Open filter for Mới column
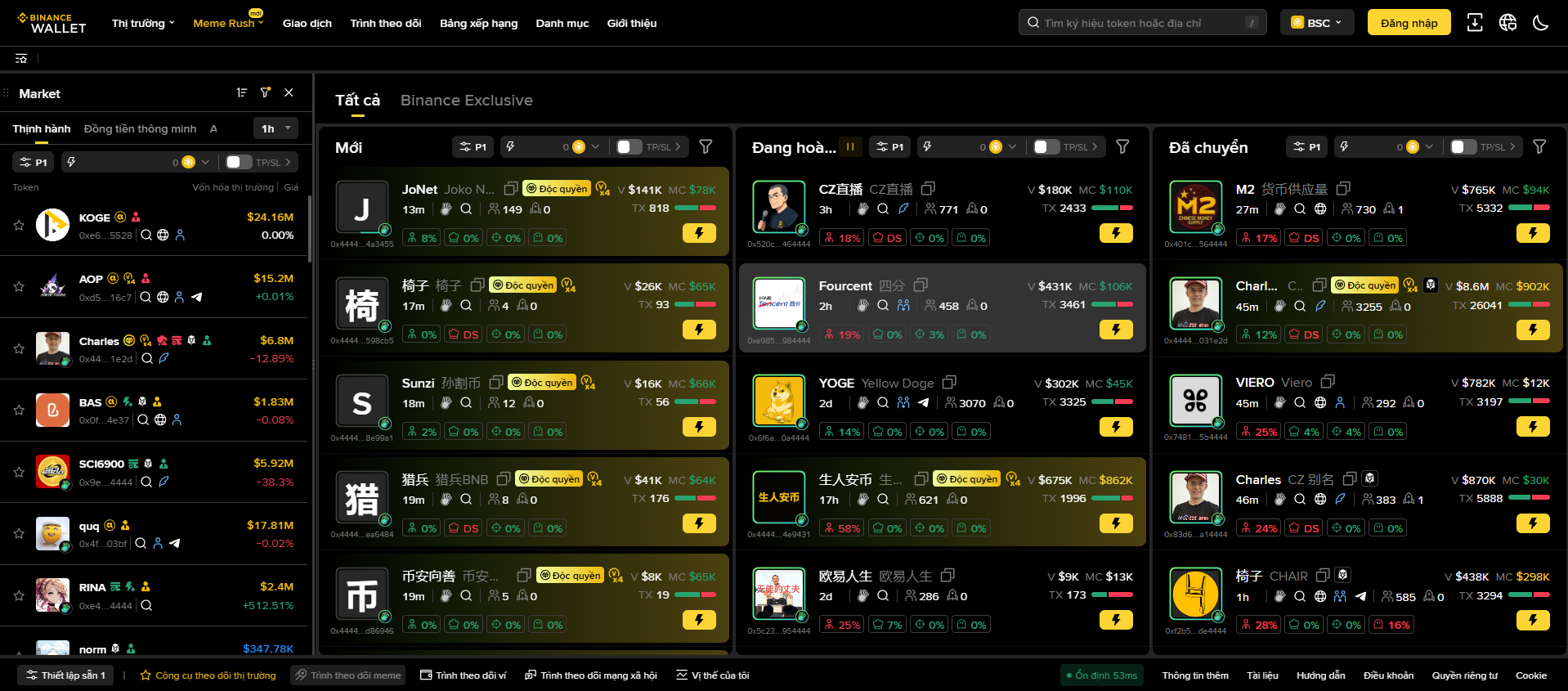 tap(706, 147)
